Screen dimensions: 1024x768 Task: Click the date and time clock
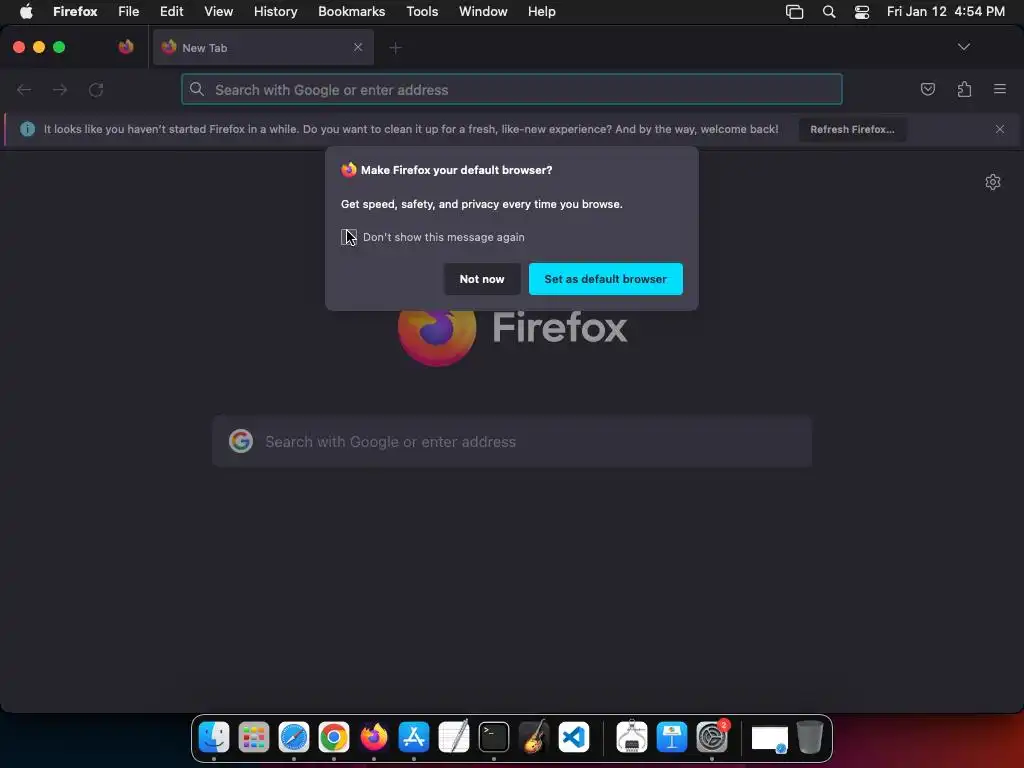(x=945, y=11)
